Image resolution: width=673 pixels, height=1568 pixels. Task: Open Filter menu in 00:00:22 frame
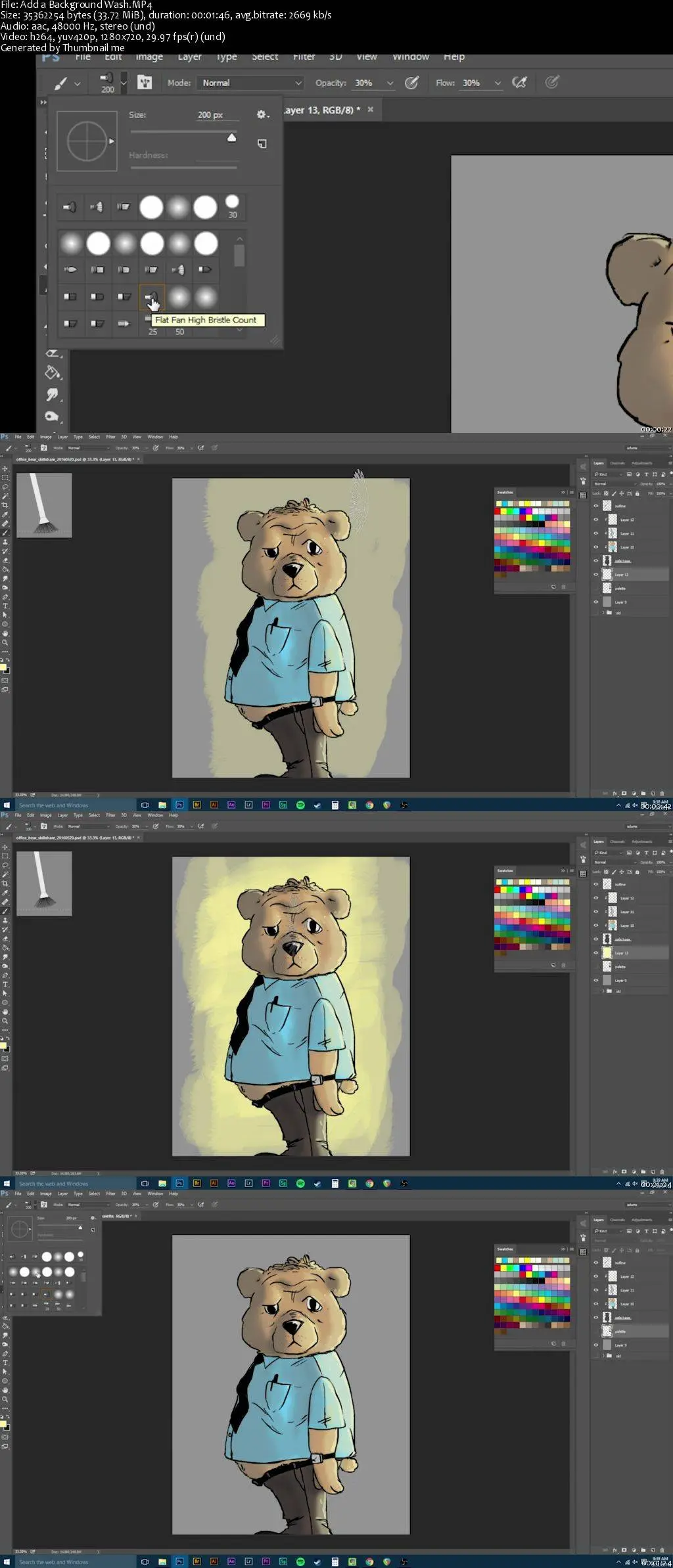point(304,57)
